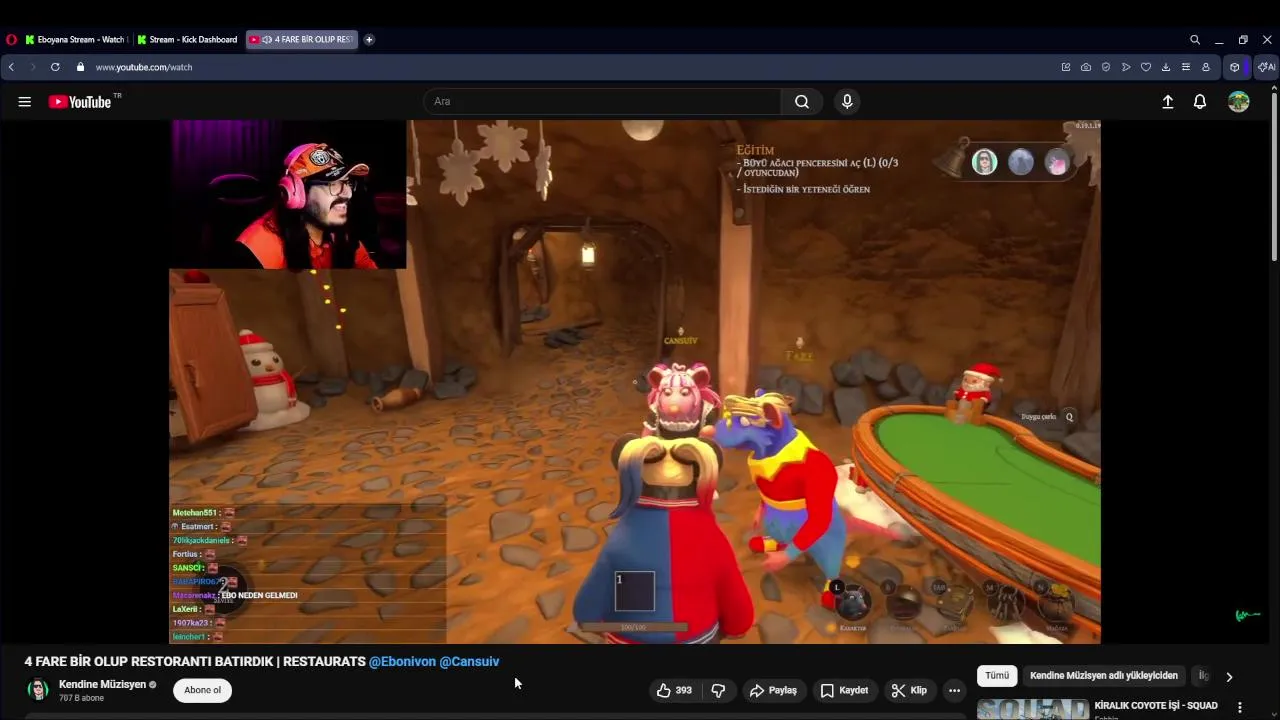Click the Abone ol subscribe button
This screenshot has width=1280, height=720.
coord(202,690)
